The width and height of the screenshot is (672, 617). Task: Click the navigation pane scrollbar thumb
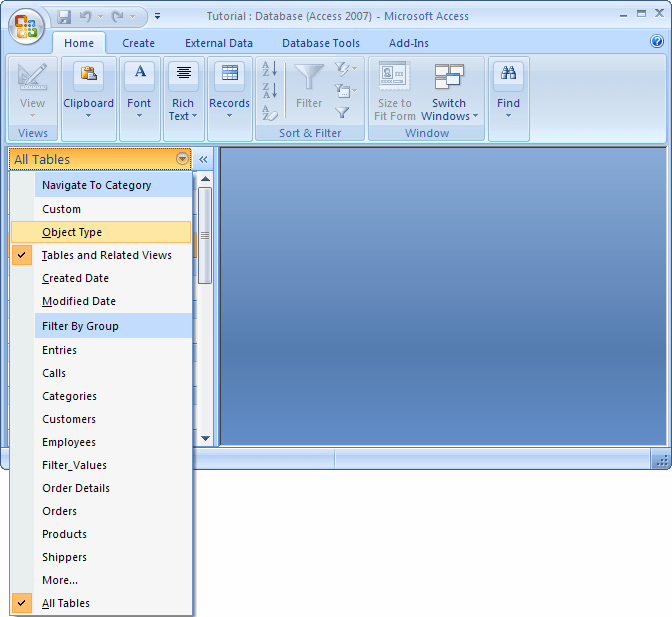(x=205, y=236)
